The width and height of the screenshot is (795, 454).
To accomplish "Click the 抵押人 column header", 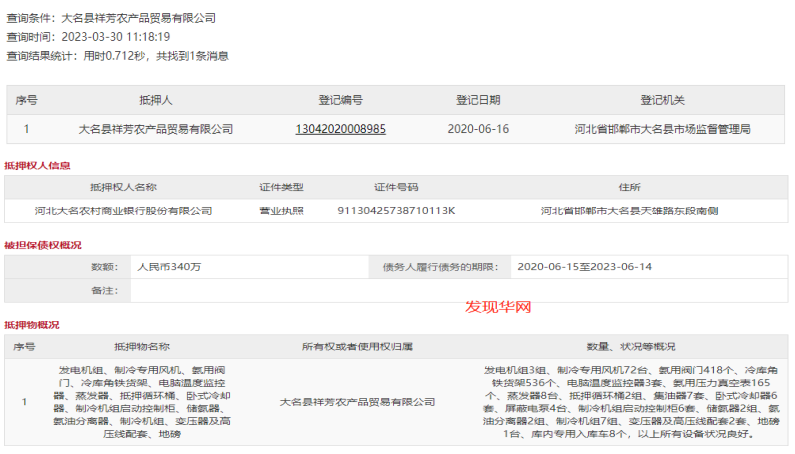I will point(156,100).
